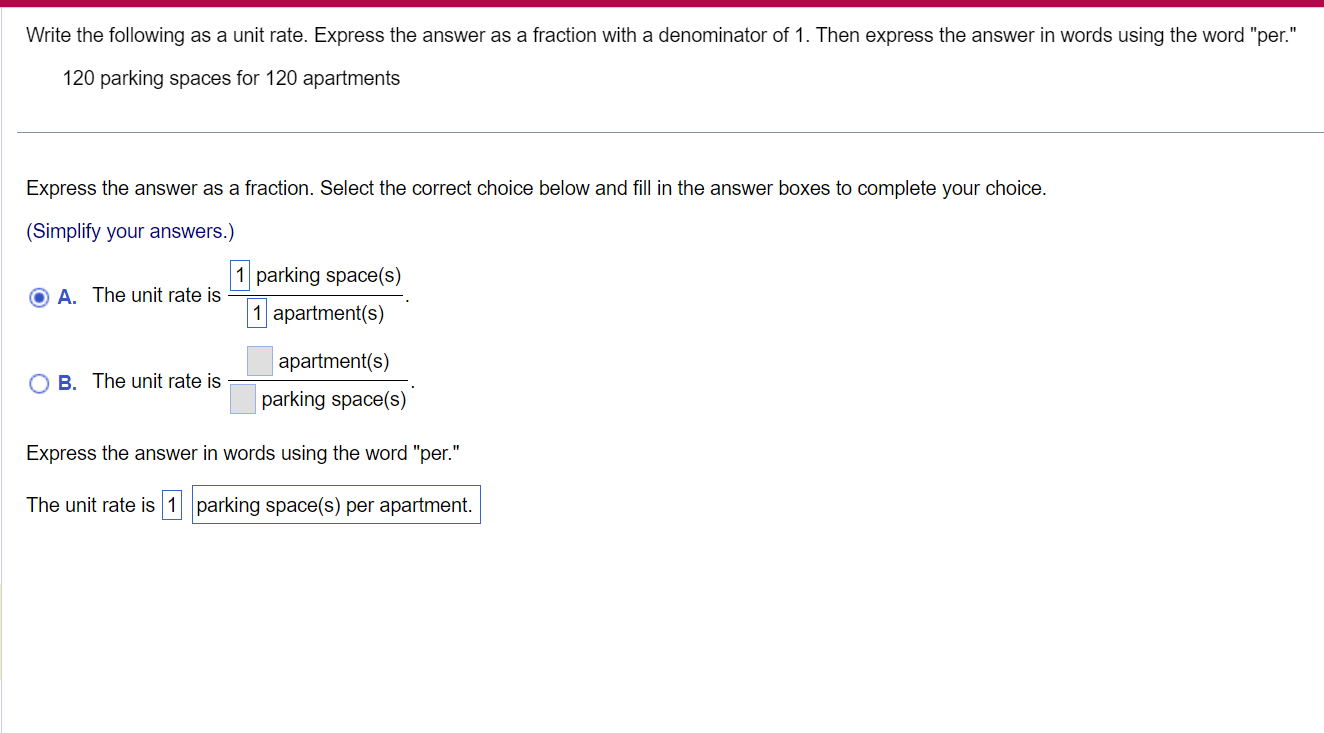Select the "1" box after "The unit rate is"
The height and width of the screenshot is (733, 1324).
pos(171,505)
